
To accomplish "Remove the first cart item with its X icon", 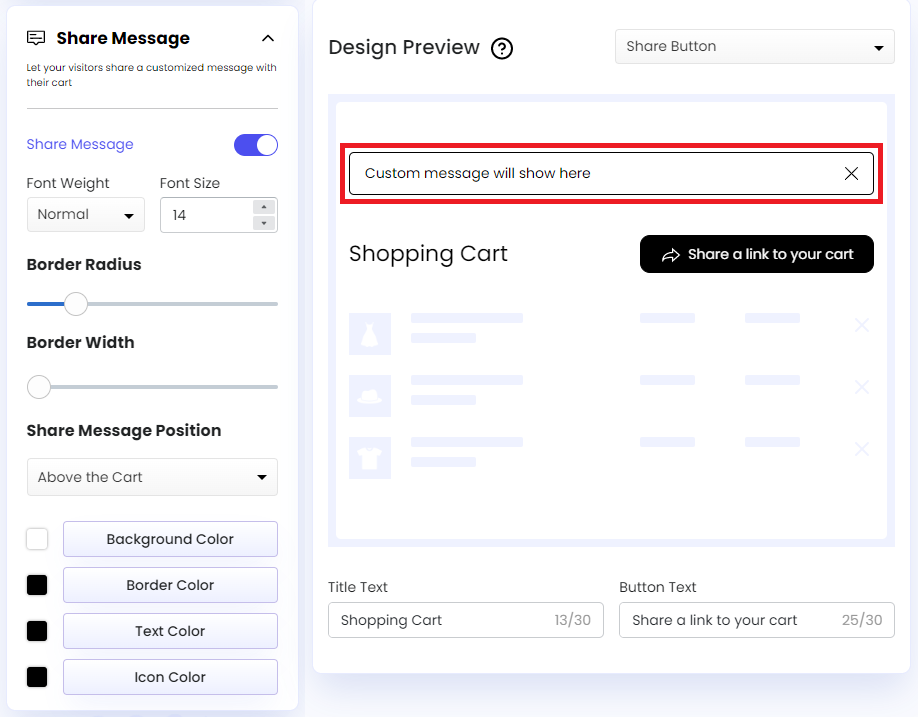I will pos(861,325).
